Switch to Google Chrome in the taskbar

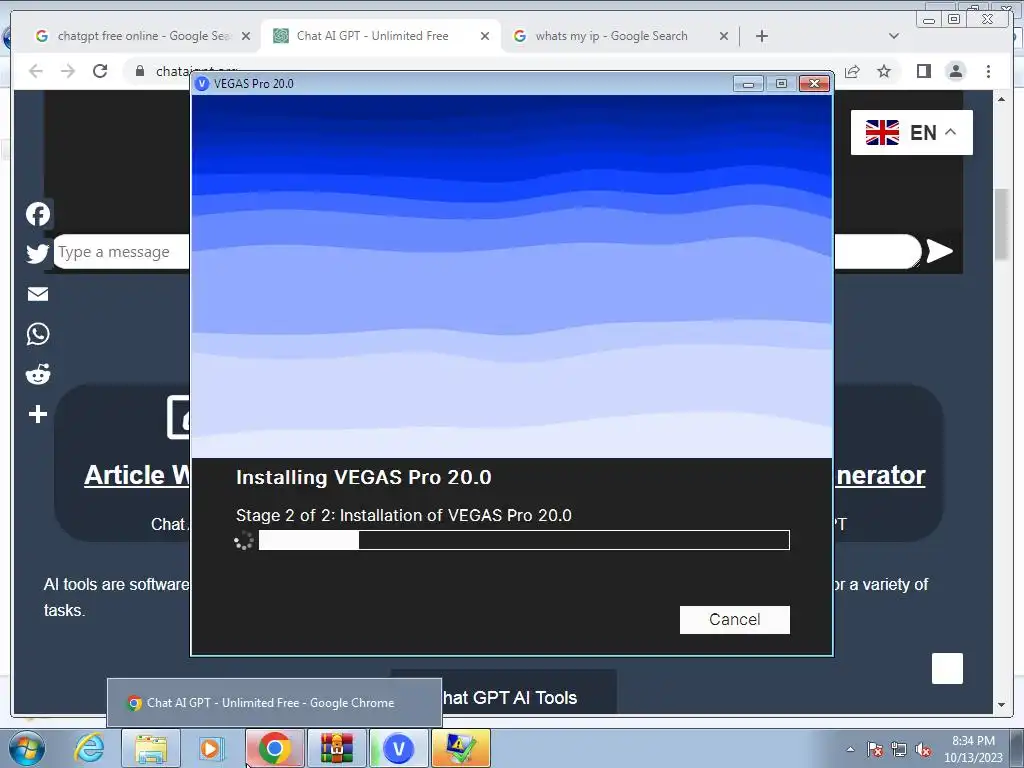[274, 748]
